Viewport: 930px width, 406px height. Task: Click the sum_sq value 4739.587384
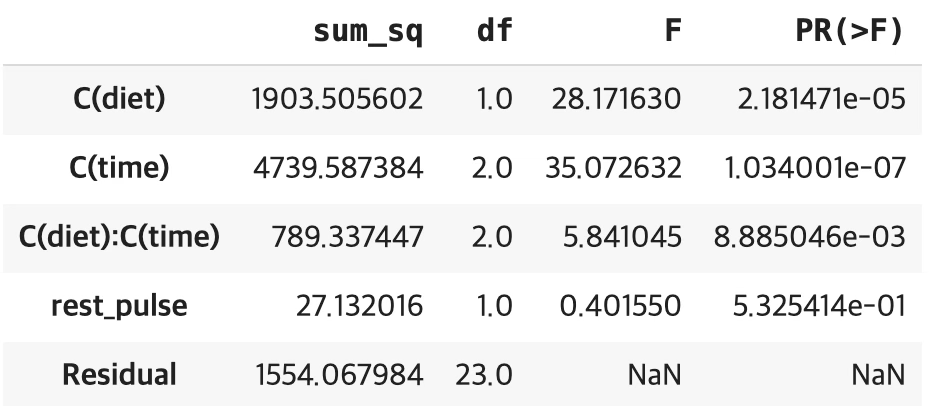click(337, 169)
